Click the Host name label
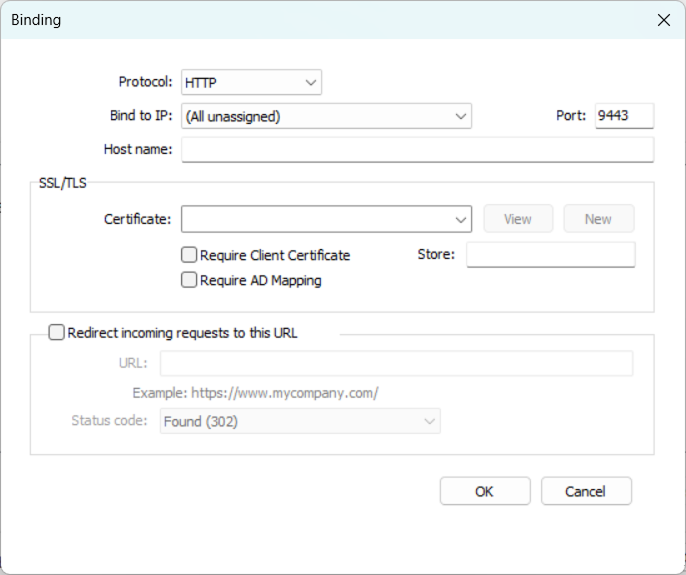686x575 pixels. click(138, 150)
